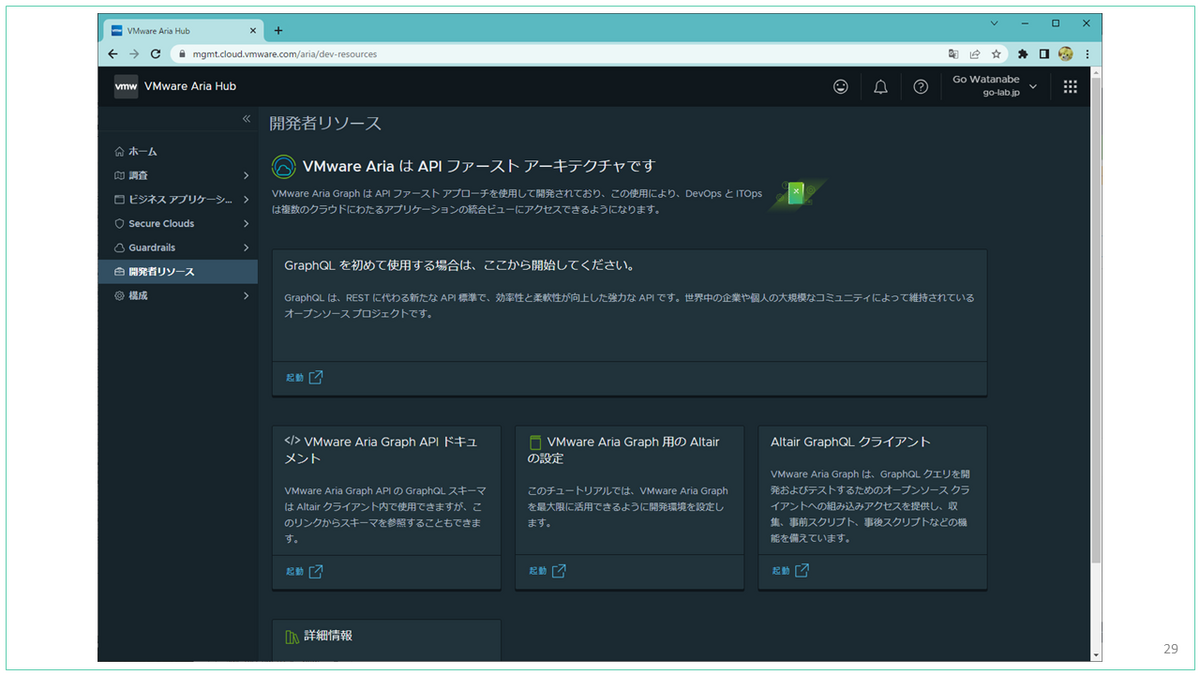
Task: Click the scrollbar up arrow
Action: point(1096,73)
